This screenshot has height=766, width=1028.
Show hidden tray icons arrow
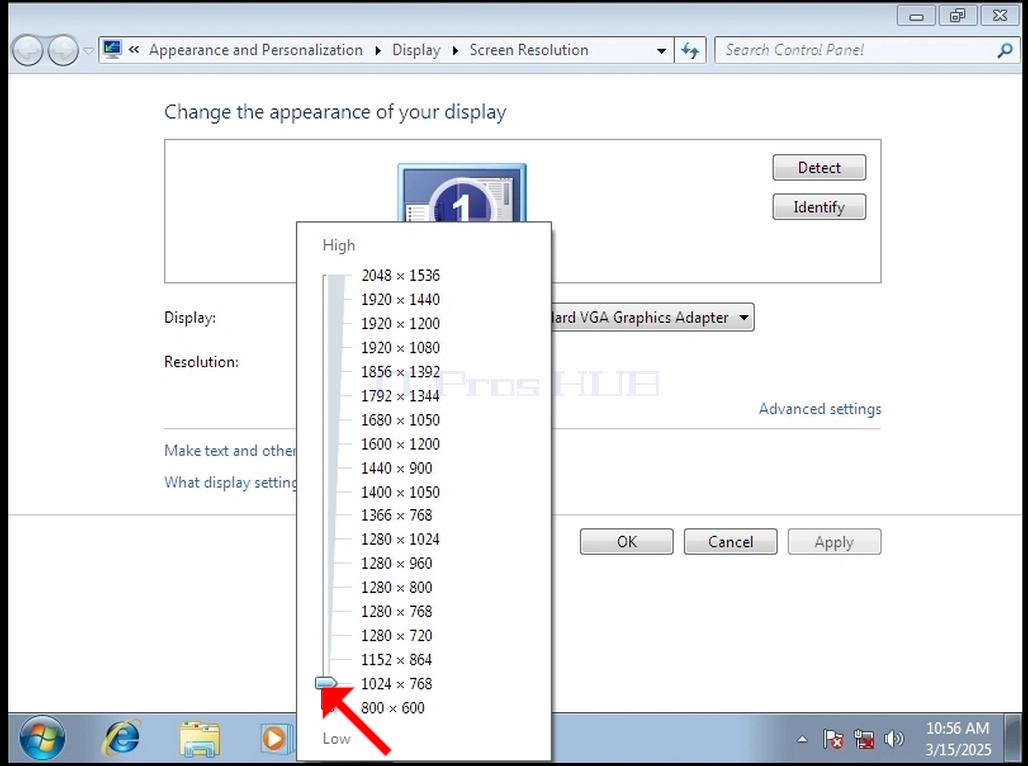pyautogui.click(x=802, y=740)
